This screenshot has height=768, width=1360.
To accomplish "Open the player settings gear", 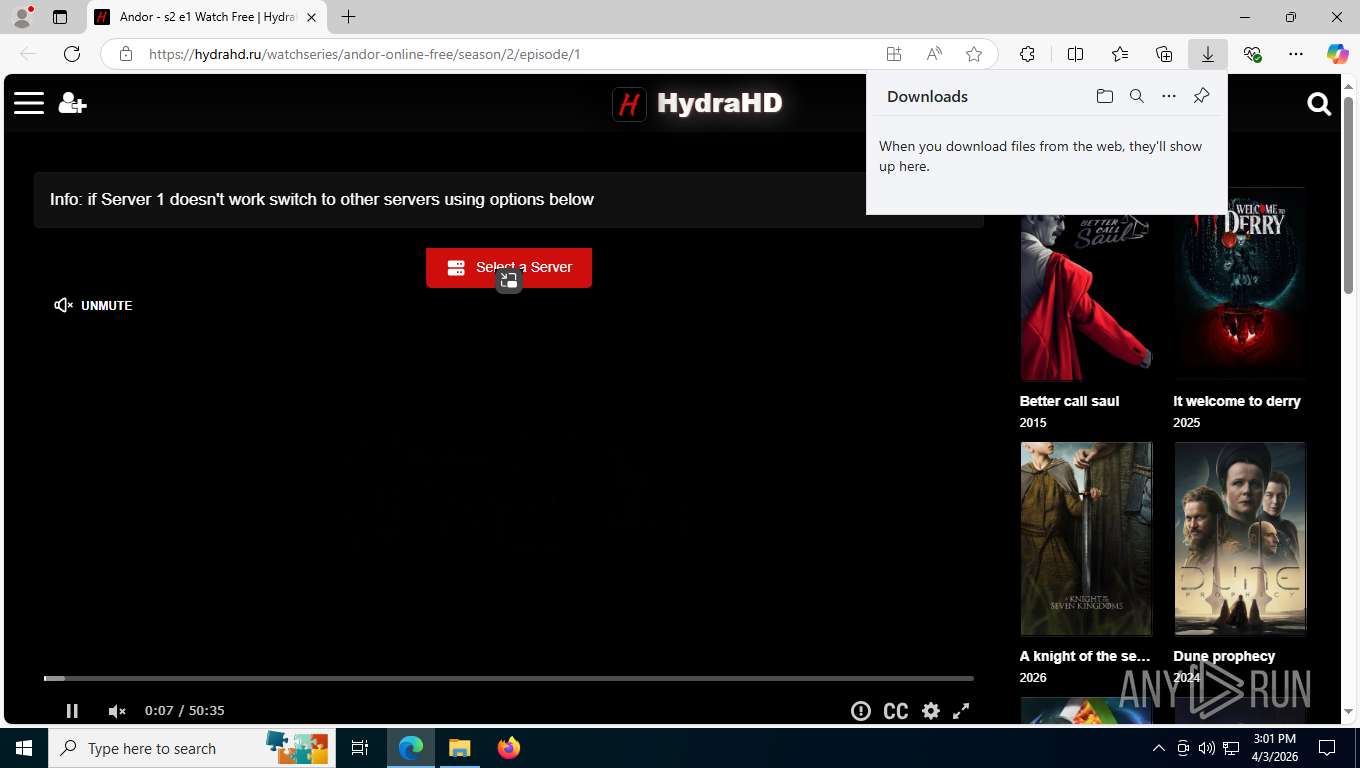I will tap(931, 711).
